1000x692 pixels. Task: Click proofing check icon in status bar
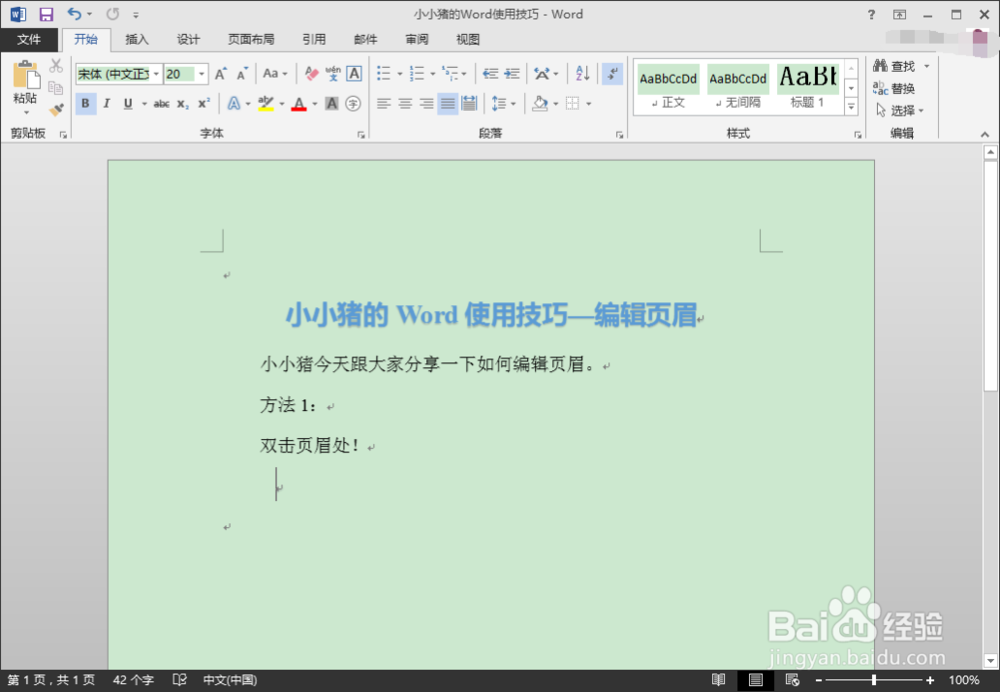[180, 680]
